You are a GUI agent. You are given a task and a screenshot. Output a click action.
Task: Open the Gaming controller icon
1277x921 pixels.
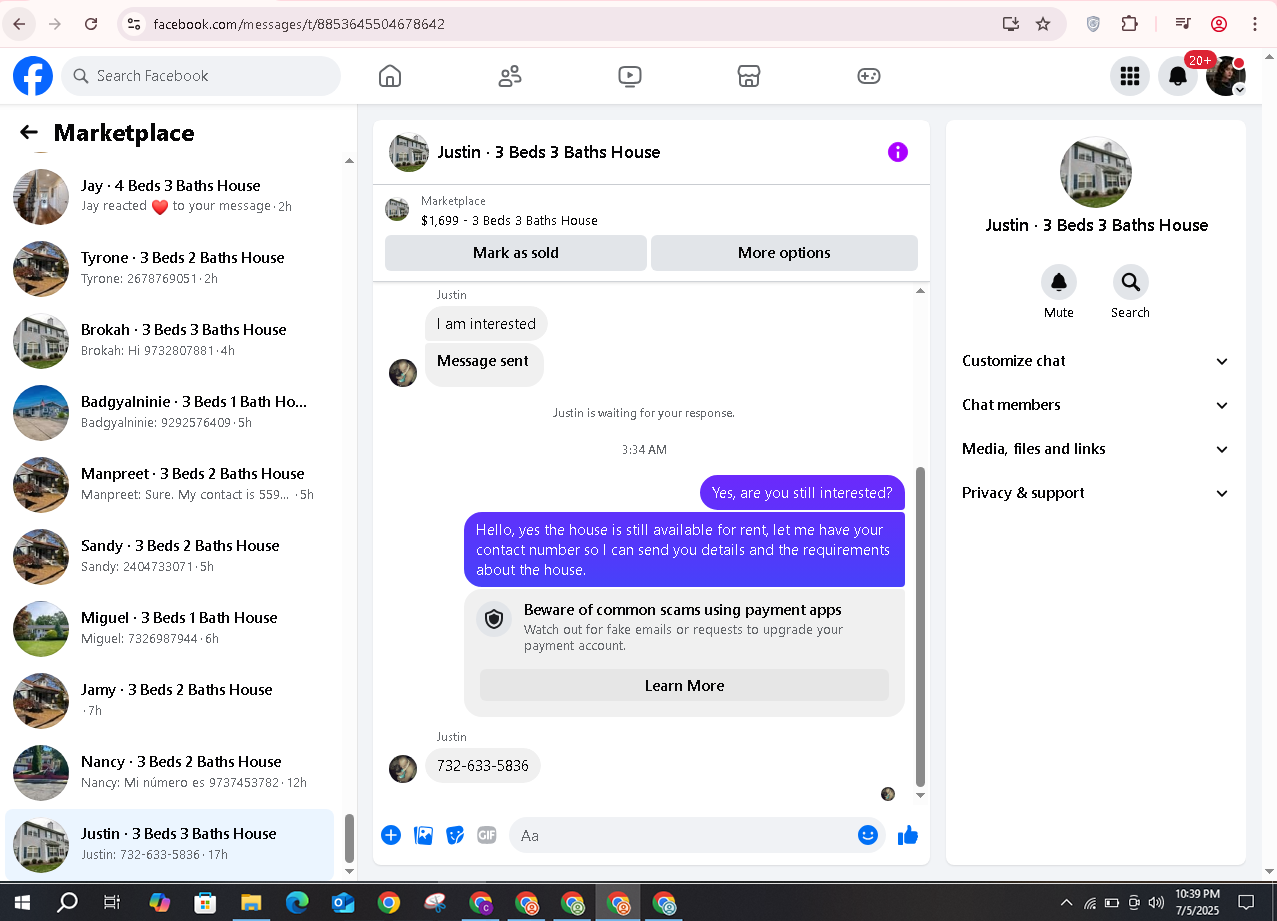pyautogui.click(x=869, y=76)
